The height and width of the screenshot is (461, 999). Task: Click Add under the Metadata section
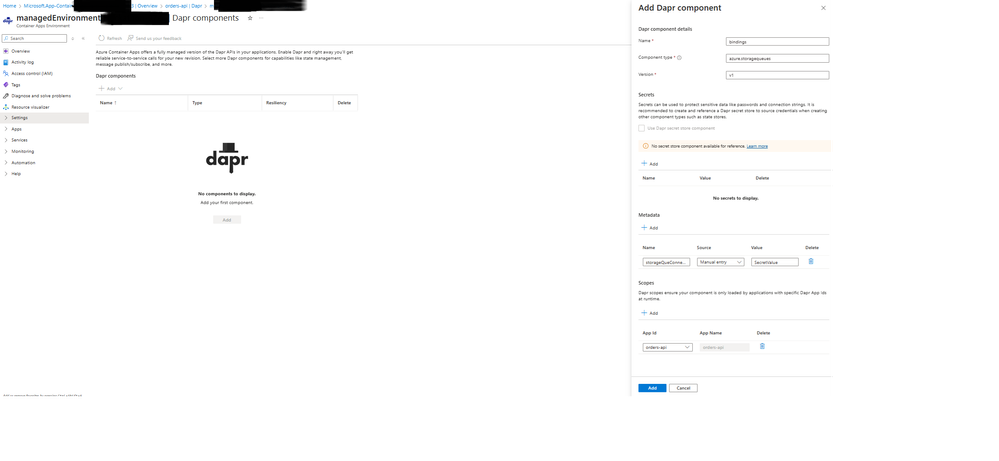coord(649,227)
